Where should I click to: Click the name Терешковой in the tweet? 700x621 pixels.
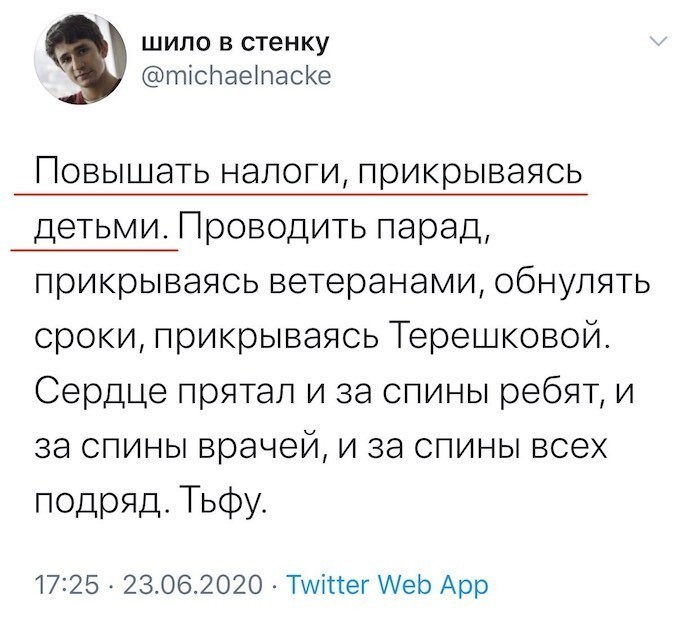click(x=494, y=338)
